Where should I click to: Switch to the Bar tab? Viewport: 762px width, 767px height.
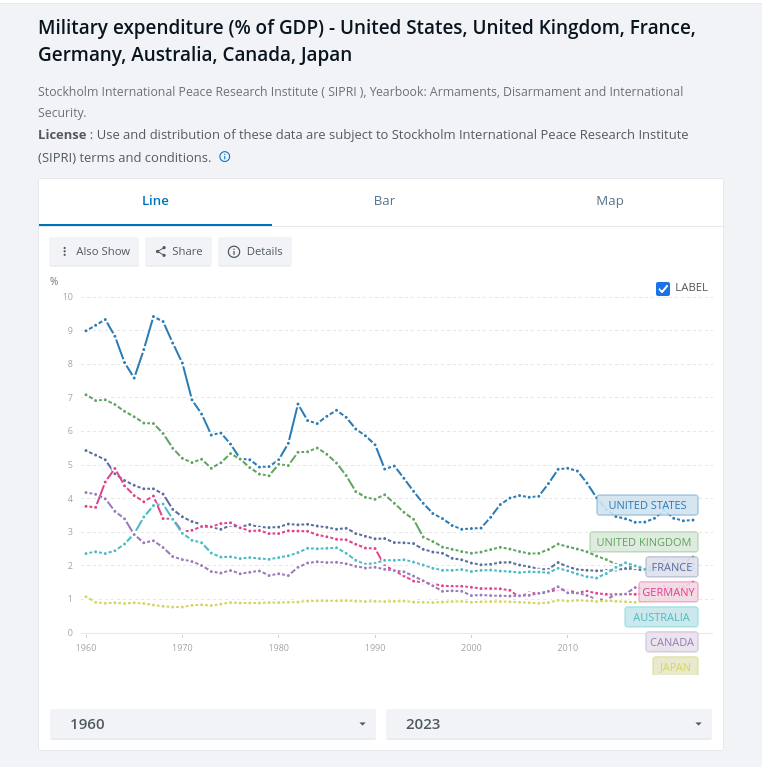pos(384,201)
